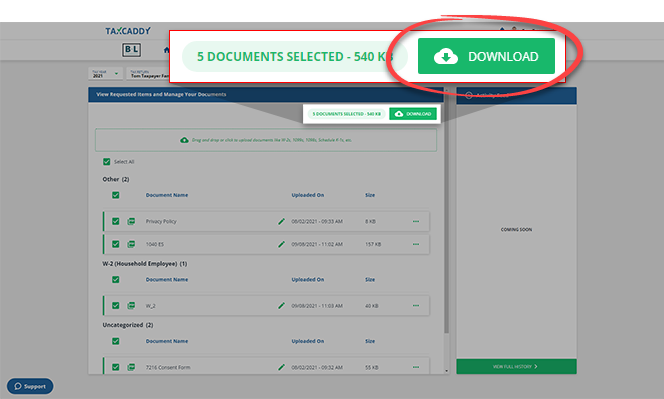Screen dimensions: 664x399
Task: Click the Coming Soon text in the activity panel
Action: (x=516, y=229)
